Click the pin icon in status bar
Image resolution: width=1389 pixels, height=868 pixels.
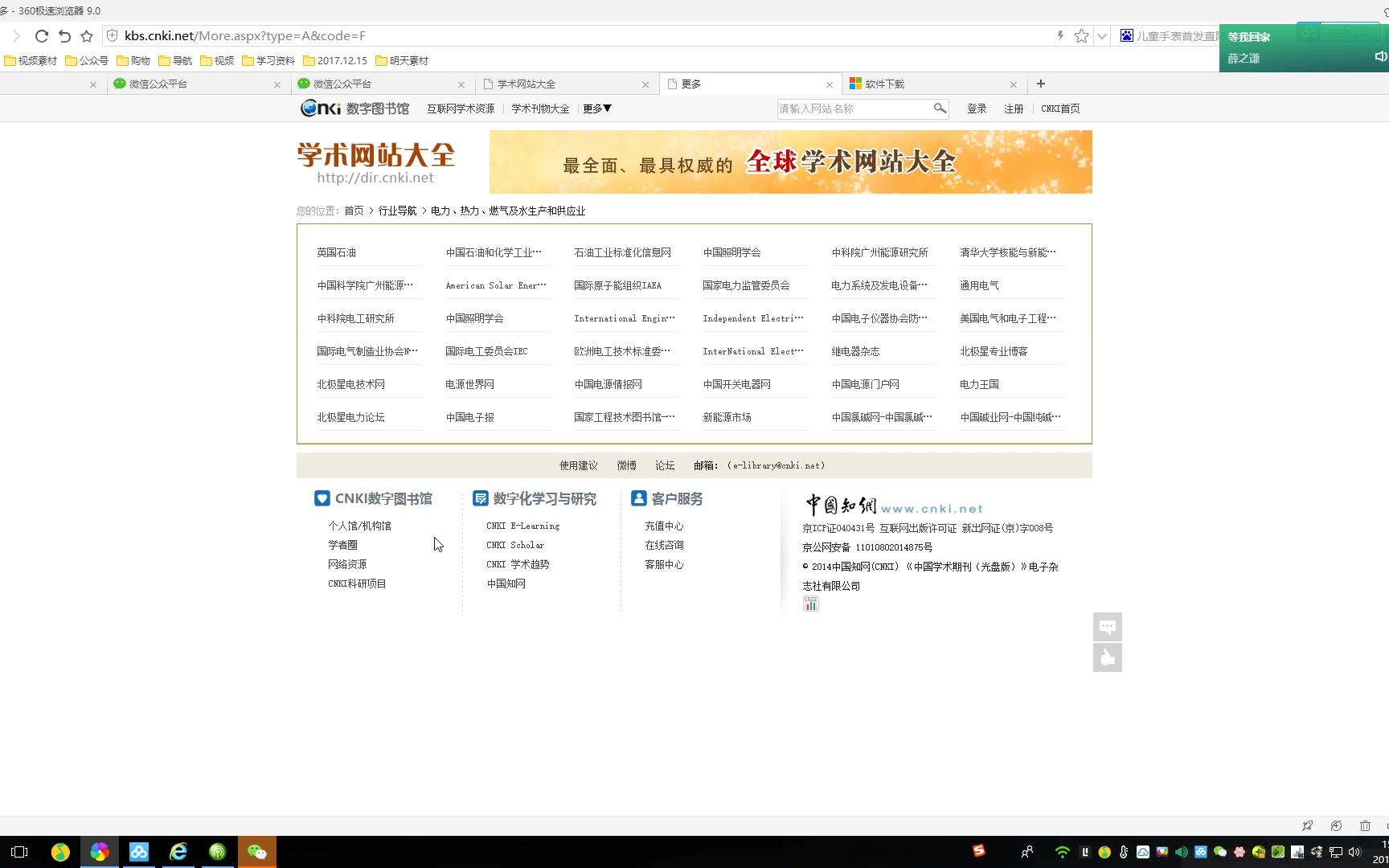pyautogui.click(x=1307, y=825)
